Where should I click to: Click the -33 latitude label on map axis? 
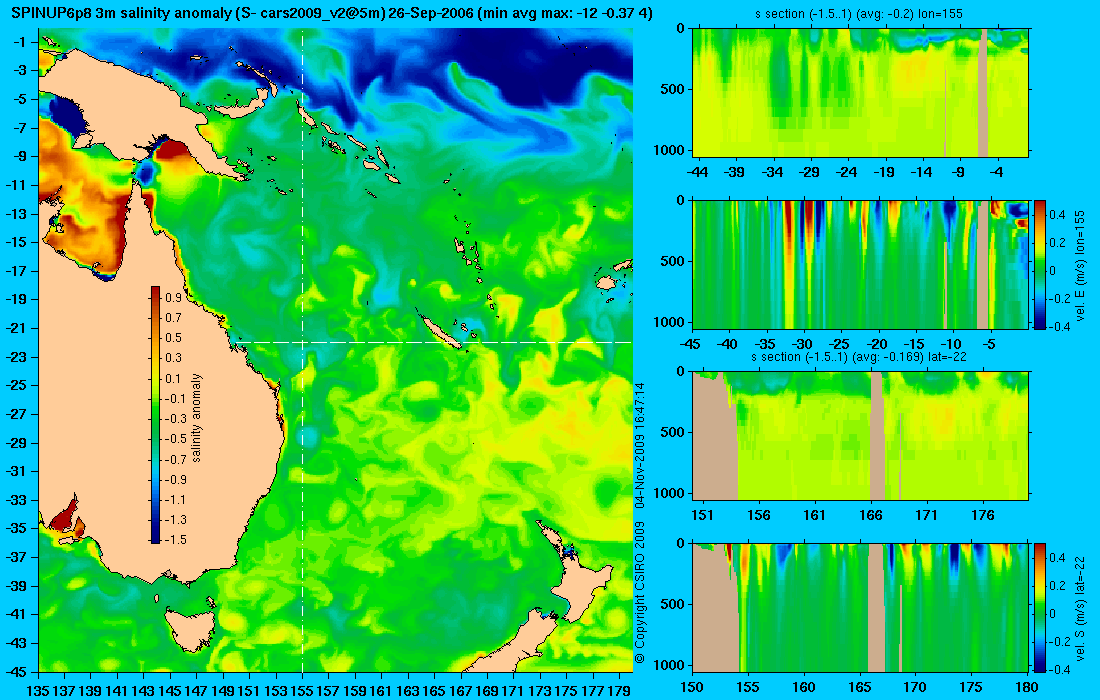tap(17, 499)
